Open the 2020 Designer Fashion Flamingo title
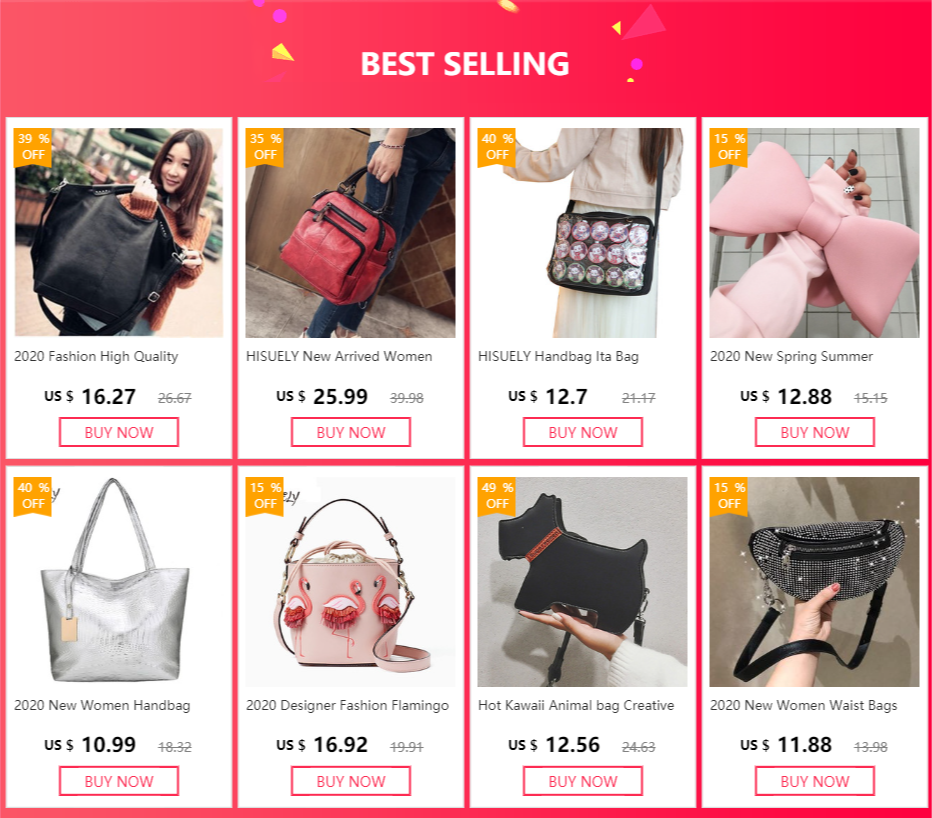 coord(347,706)
